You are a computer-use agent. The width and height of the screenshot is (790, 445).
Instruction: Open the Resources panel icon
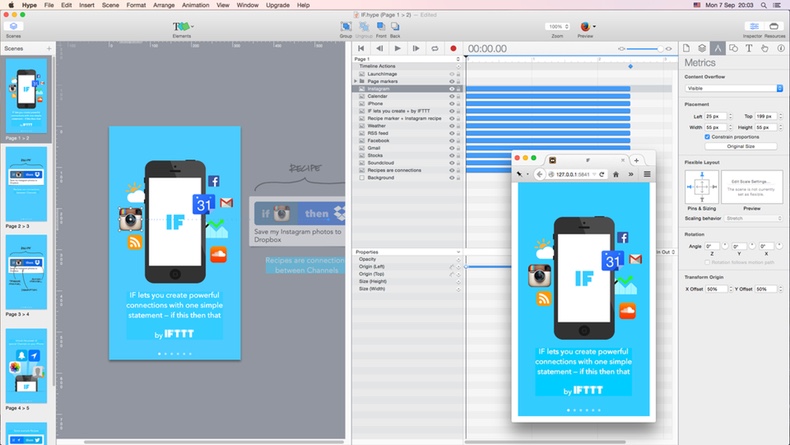[774, 26]
